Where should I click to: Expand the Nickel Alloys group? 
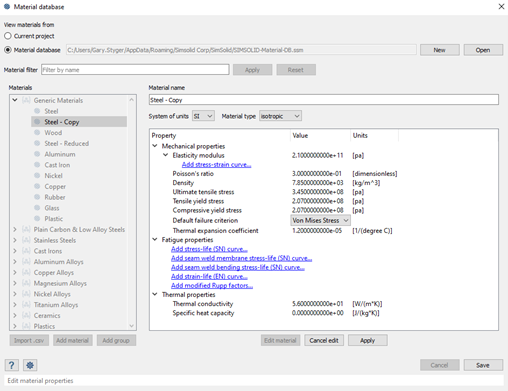[x=15, y=294]
